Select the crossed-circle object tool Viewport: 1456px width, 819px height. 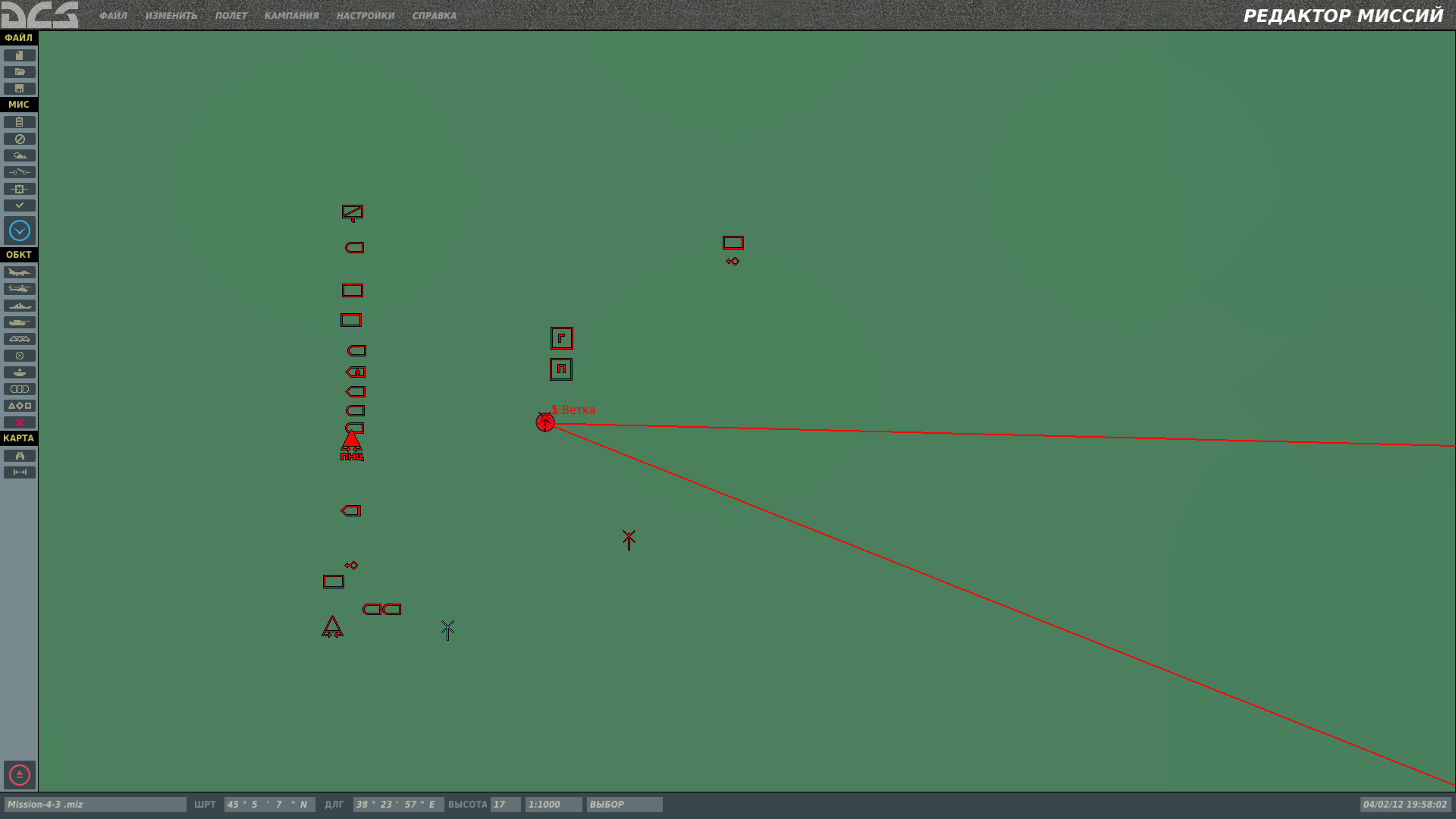pyautogui.click(x=20, y=356)
